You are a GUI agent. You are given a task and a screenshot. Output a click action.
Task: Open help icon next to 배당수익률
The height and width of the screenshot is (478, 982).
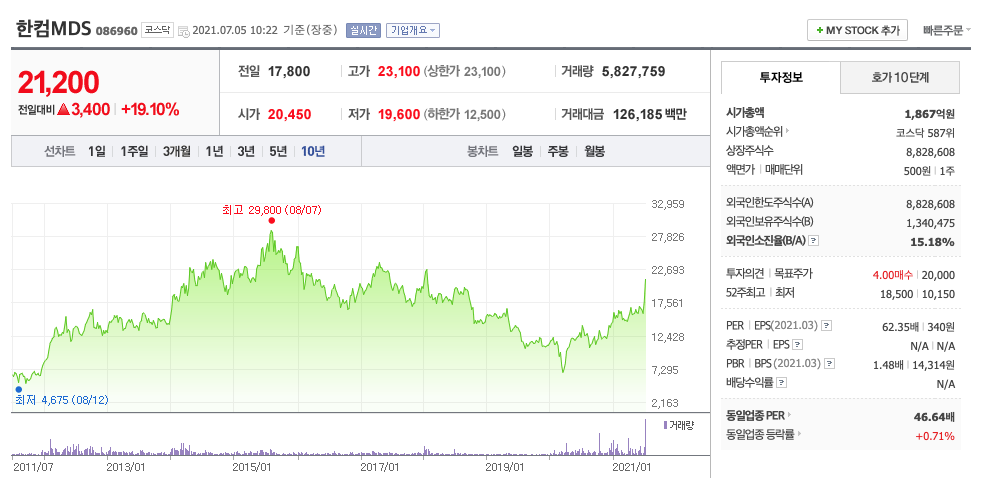782,382
